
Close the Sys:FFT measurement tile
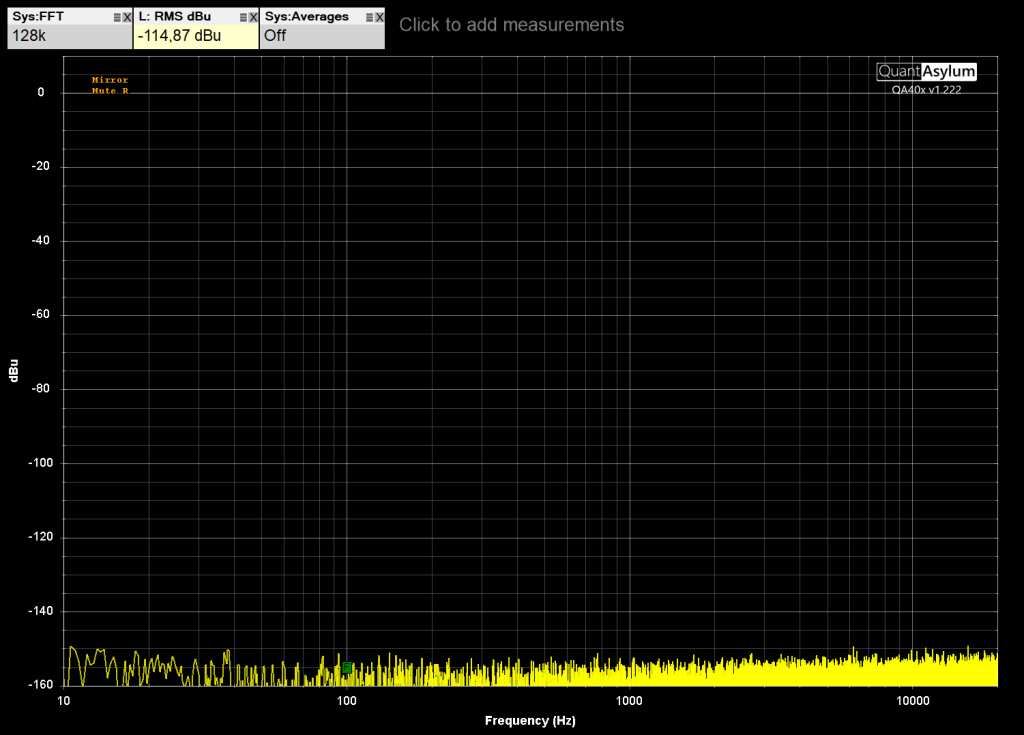click(127, 17)
